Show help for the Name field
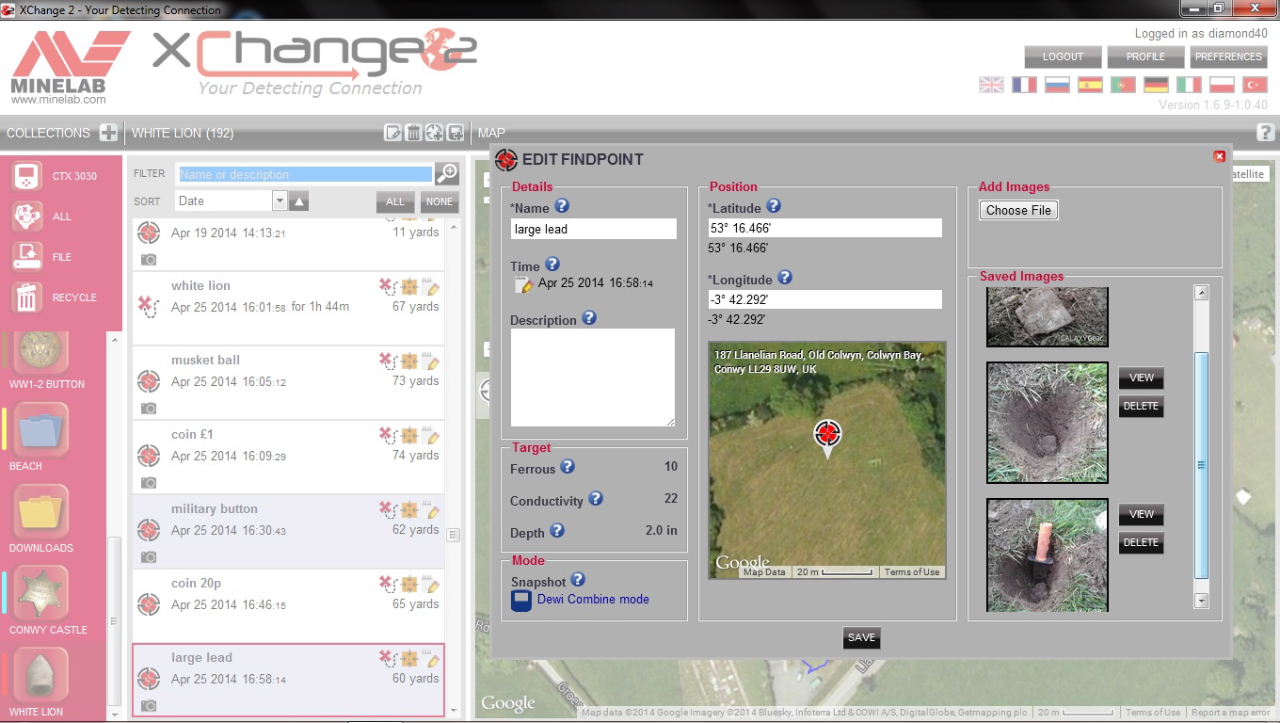 pyautogui.click(x=561, y=206)
